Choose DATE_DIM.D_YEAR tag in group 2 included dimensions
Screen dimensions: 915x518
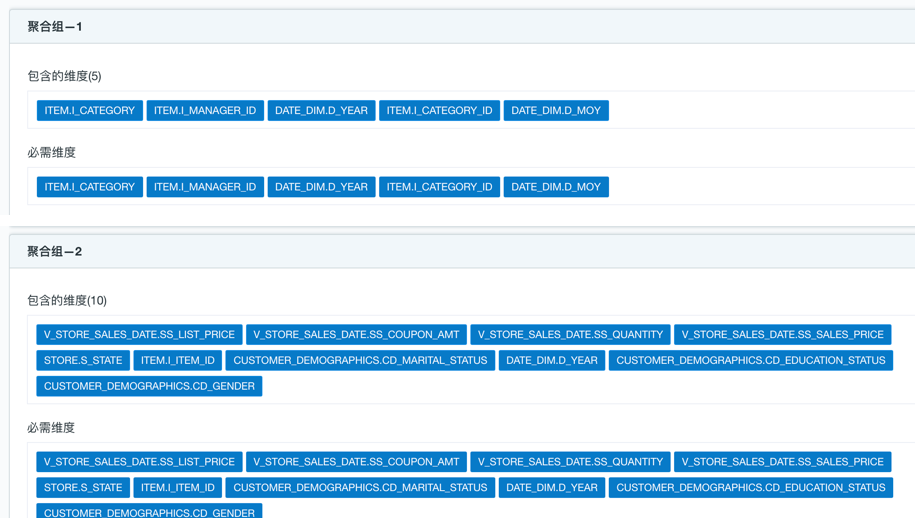552,360
